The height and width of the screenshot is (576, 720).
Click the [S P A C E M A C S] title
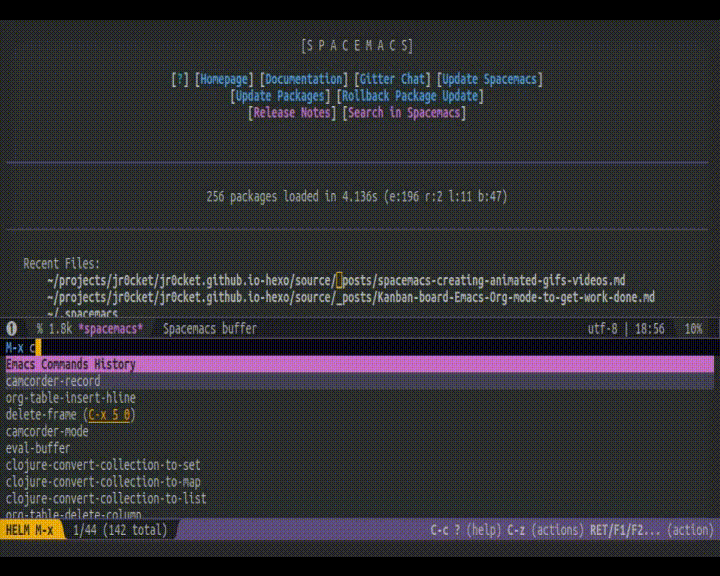pos(358,46)
